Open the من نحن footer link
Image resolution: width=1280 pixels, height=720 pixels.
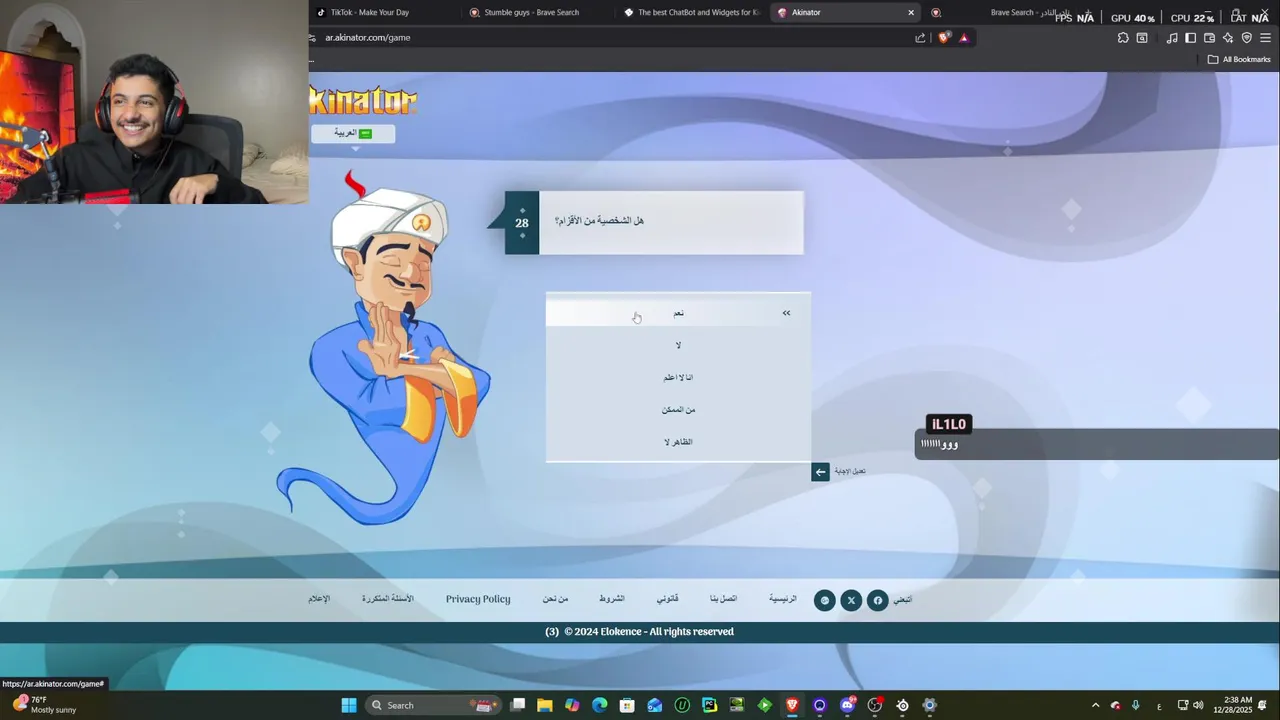point(555,599)
